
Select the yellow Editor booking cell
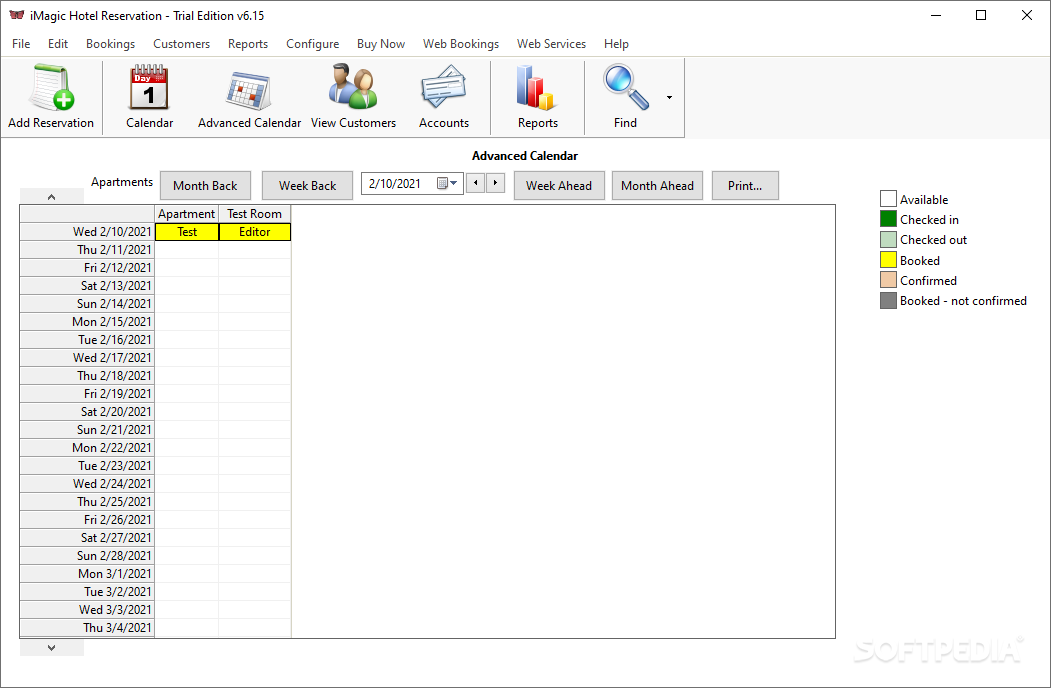pos(255,232)
